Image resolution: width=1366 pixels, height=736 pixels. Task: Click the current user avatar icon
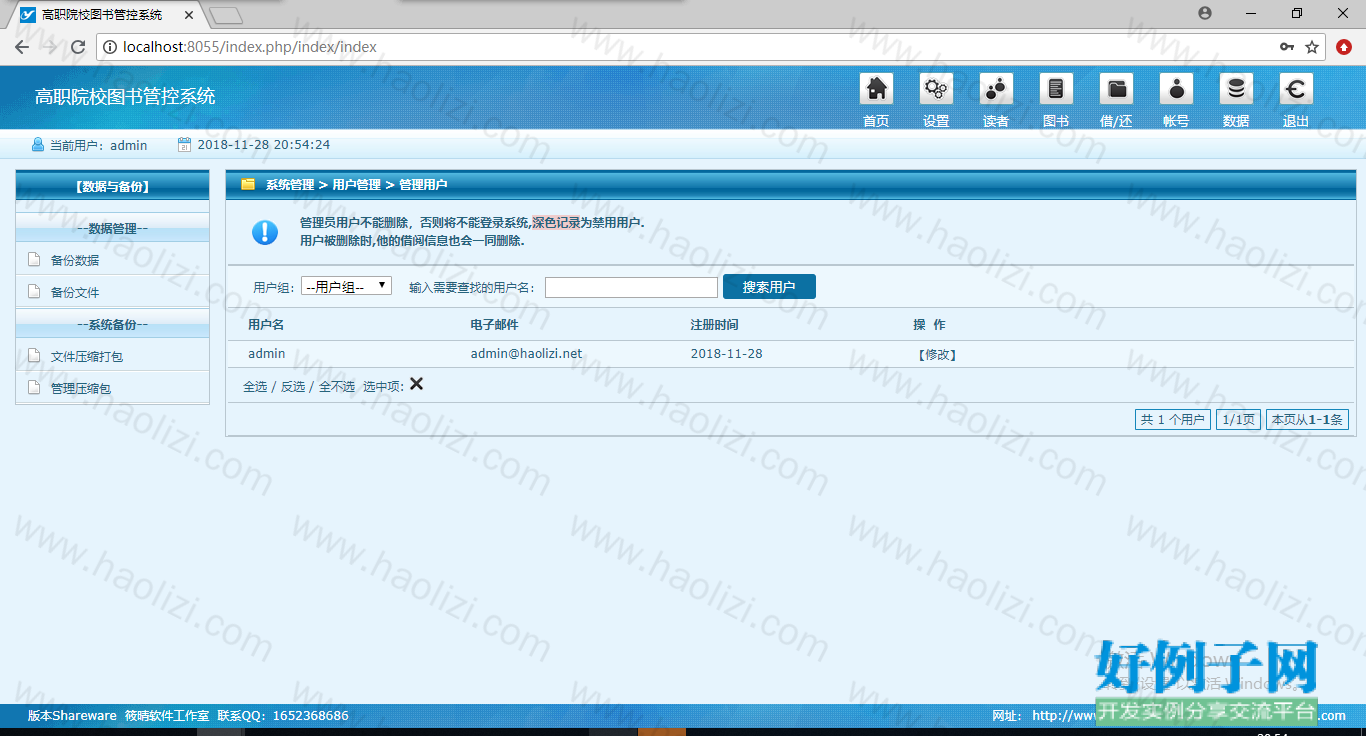click(38, 145)
